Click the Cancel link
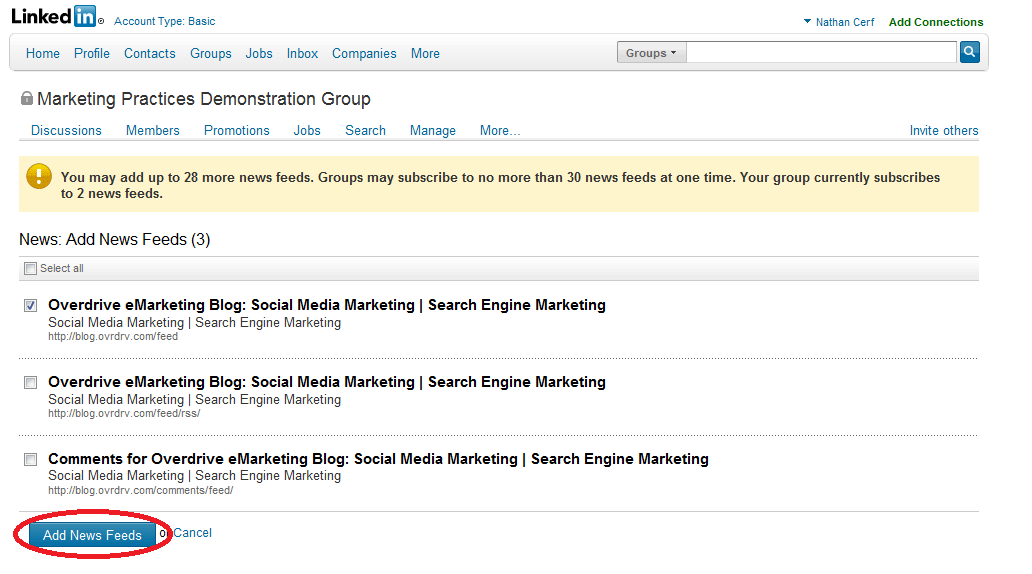The image size is (1032, 574). [192, 533]
